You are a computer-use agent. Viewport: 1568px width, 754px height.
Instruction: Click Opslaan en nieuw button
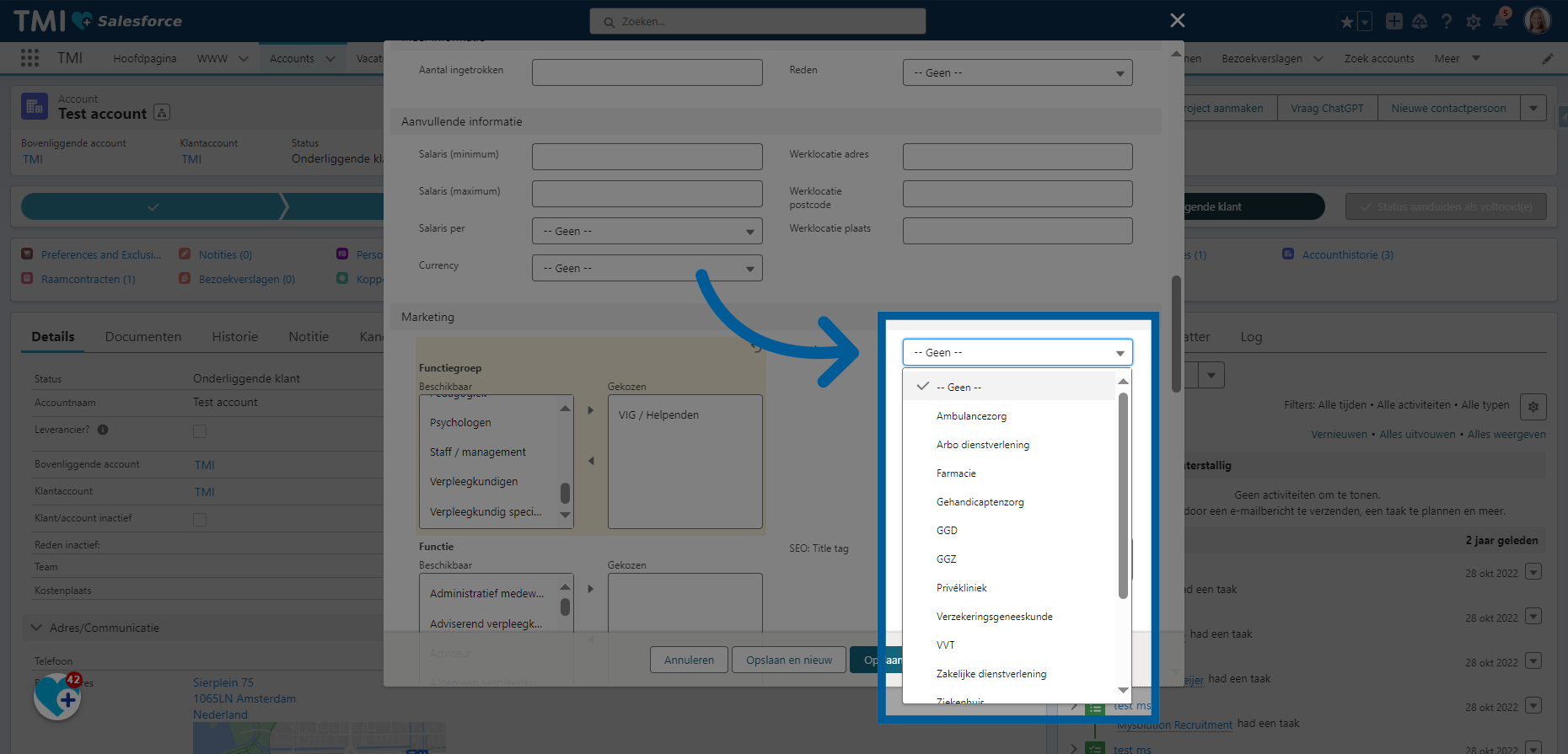click(789, 660)
